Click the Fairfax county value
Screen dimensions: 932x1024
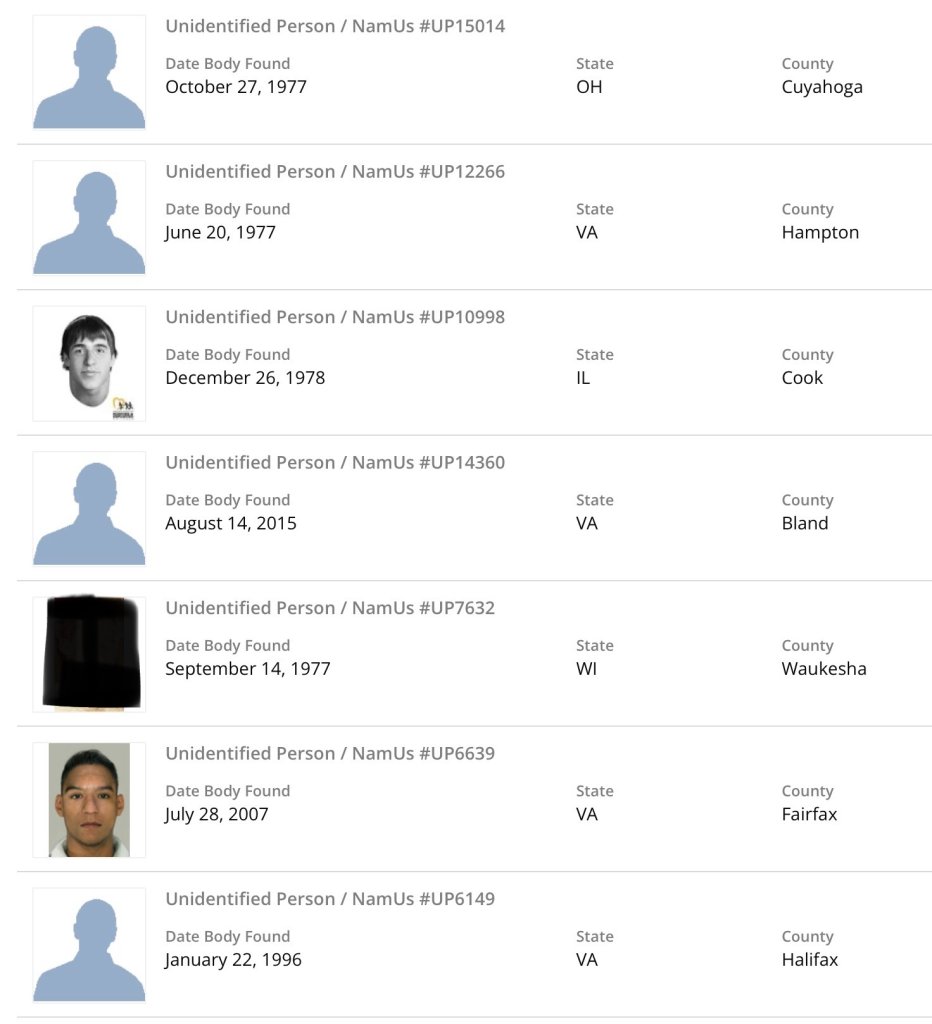pyautogui.click(x=809, y=814)
